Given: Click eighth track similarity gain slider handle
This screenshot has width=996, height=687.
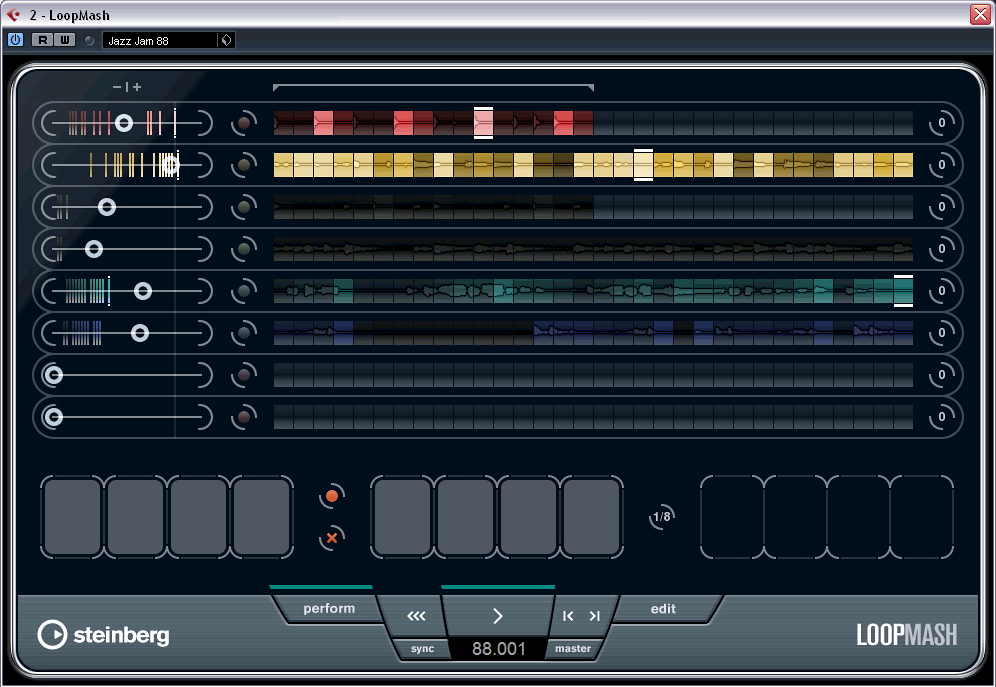Looking at the screenshot, I should click(54, 417).
